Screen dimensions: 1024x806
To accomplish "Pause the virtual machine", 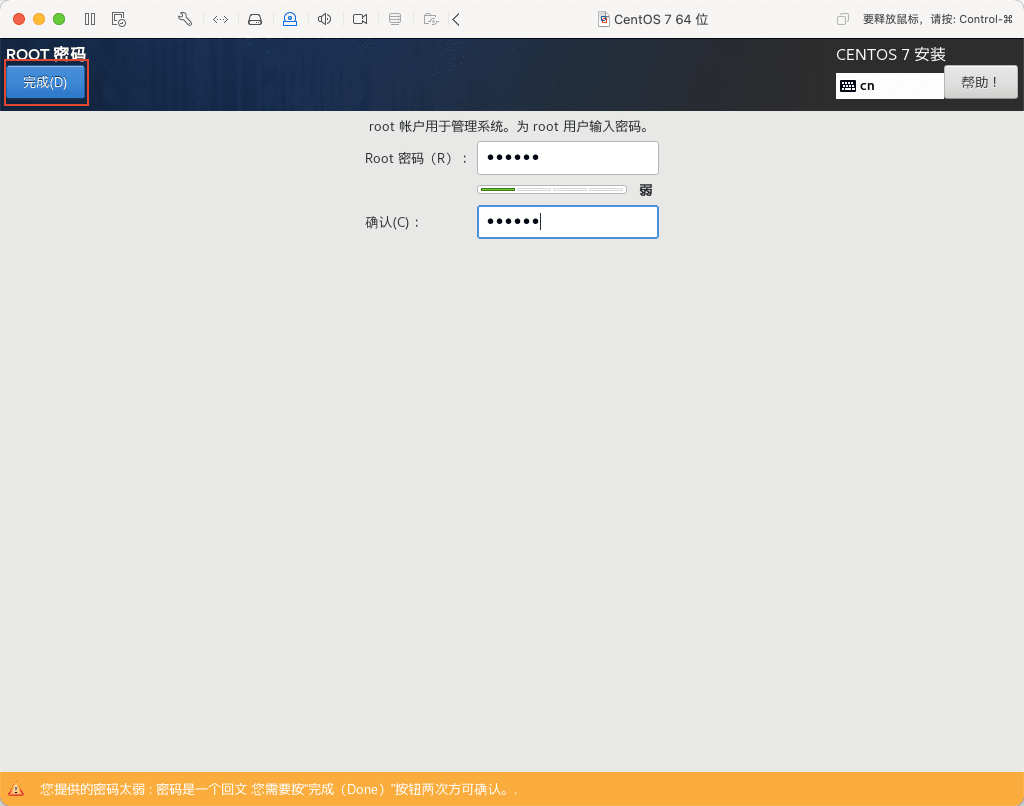I will pyautogui.click(x=90, y=19).
